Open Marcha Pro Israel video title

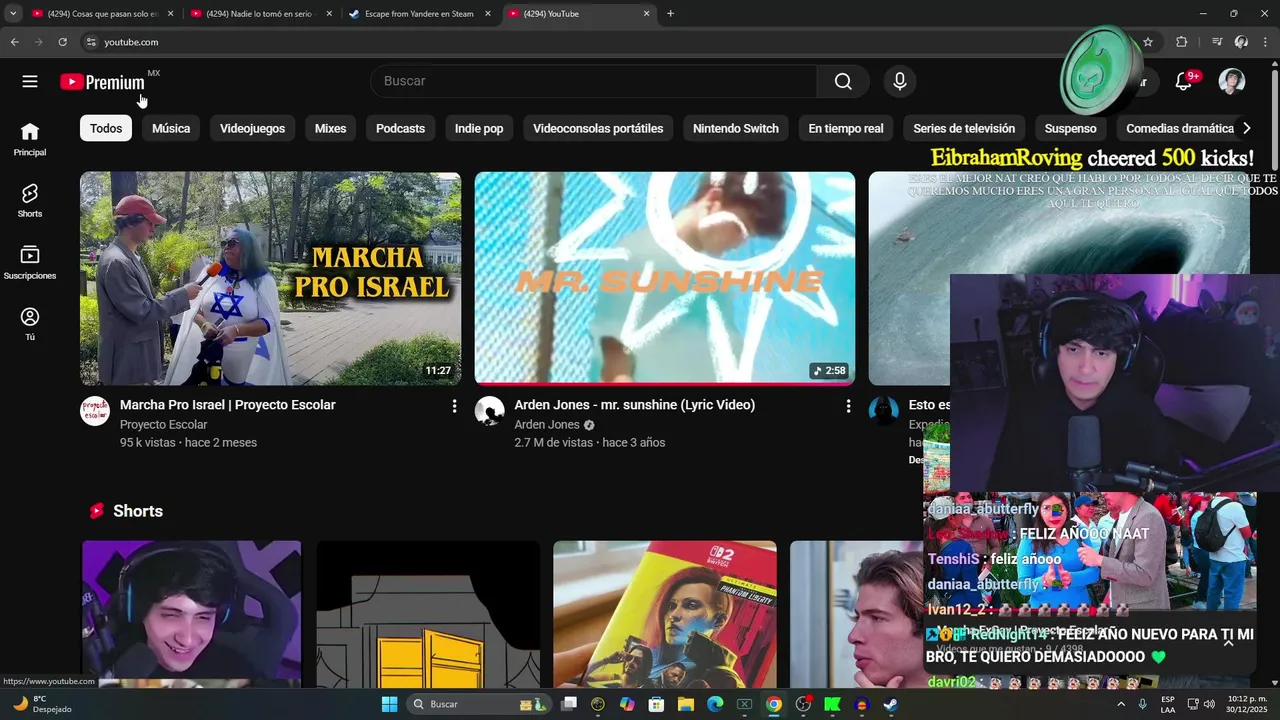[227, 405]
